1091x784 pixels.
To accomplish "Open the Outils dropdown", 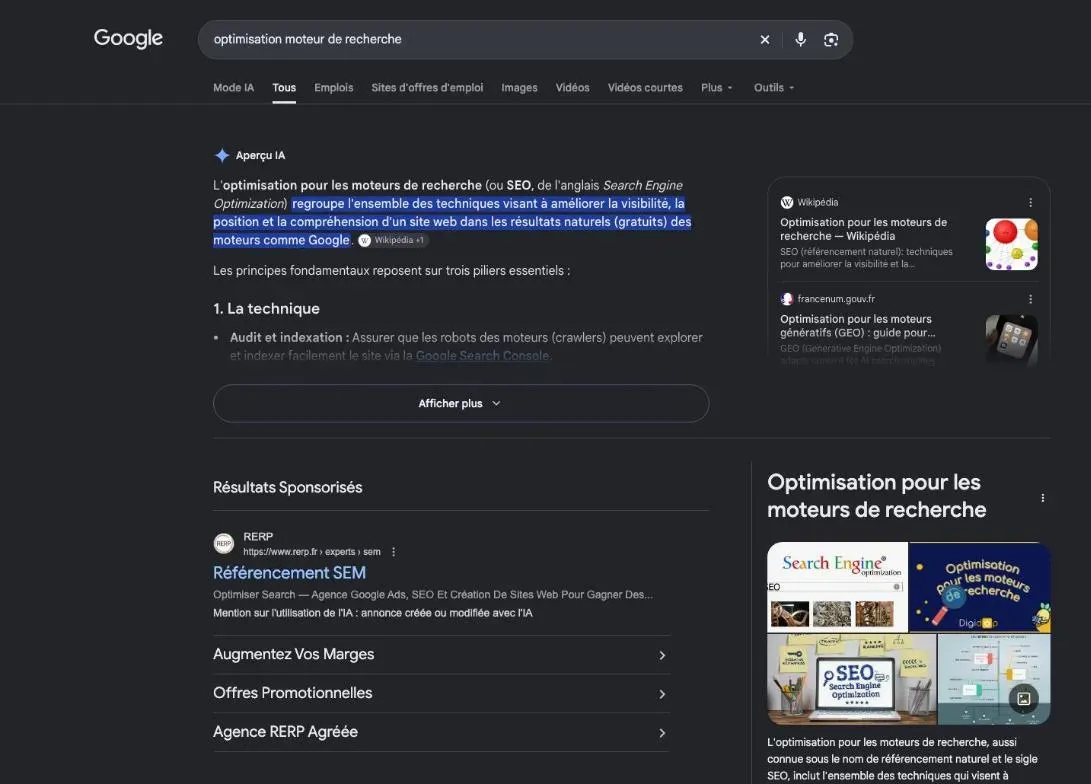I will (774, 88).
